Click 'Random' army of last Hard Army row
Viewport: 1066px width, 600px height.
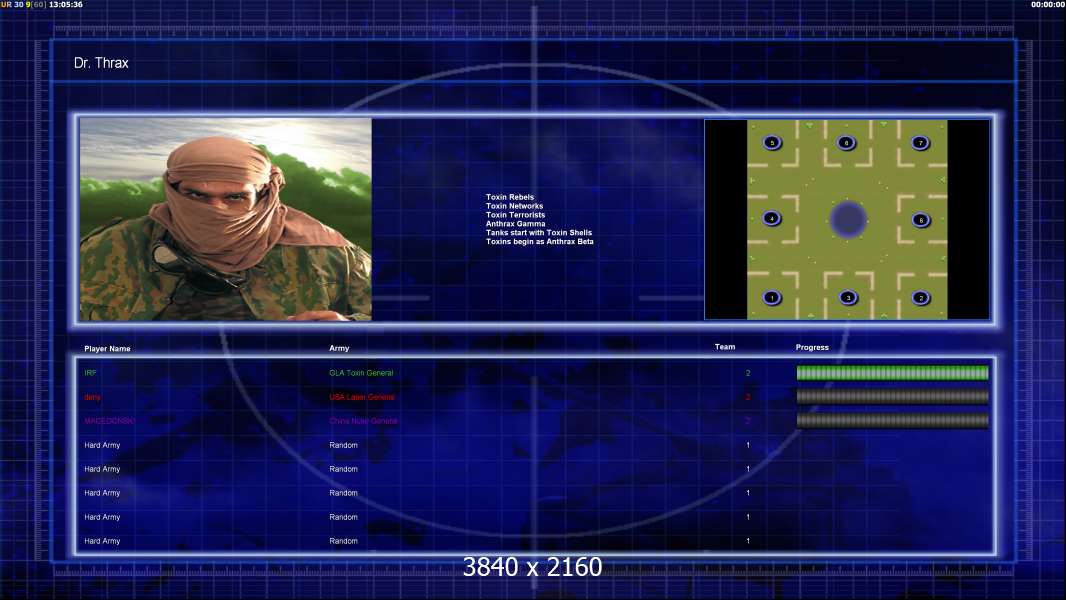[x=343, y=541]
